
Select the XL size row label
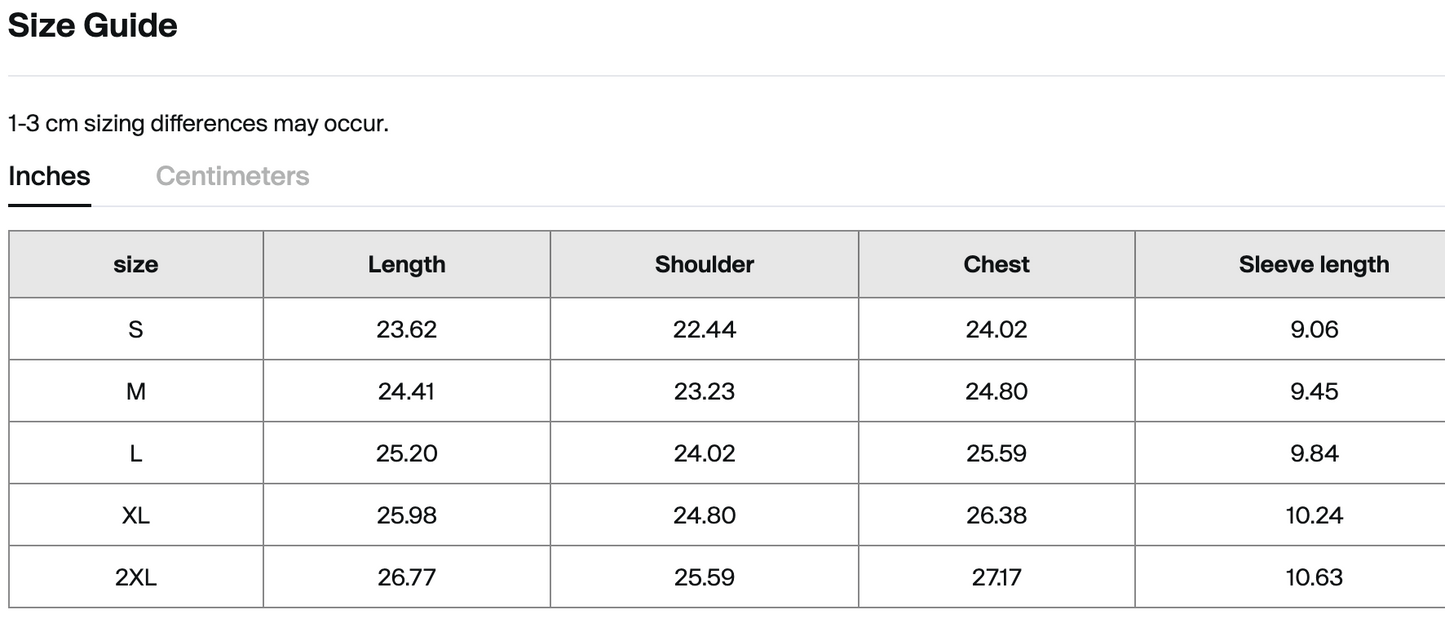pos(136,515)
